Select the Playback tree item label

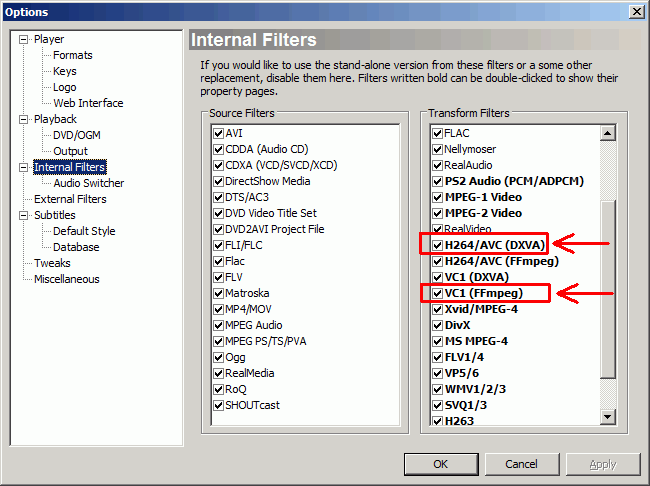(x=55, y=119)
